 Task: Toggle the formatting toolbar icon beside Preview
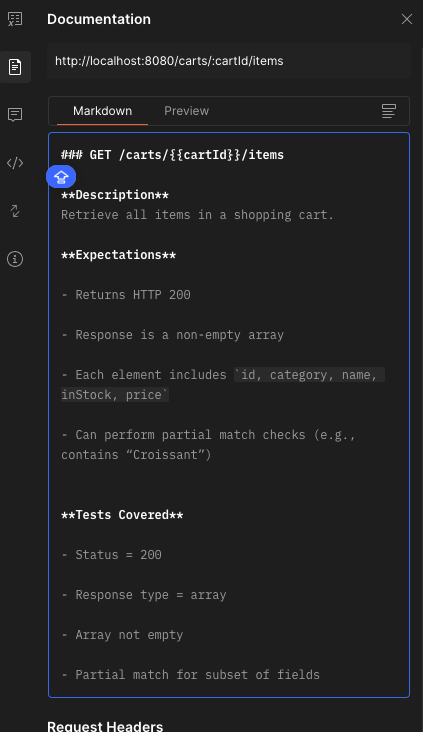pos(388,111)
